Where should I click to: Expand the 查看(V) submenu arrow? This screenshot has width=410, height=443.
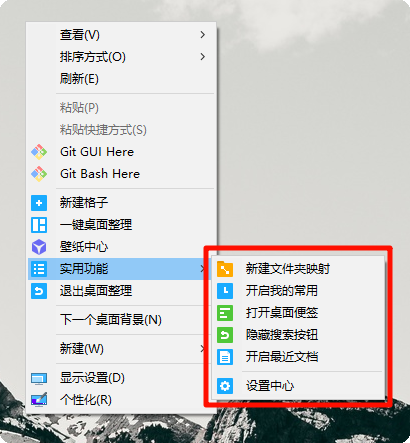coord(202,35)
